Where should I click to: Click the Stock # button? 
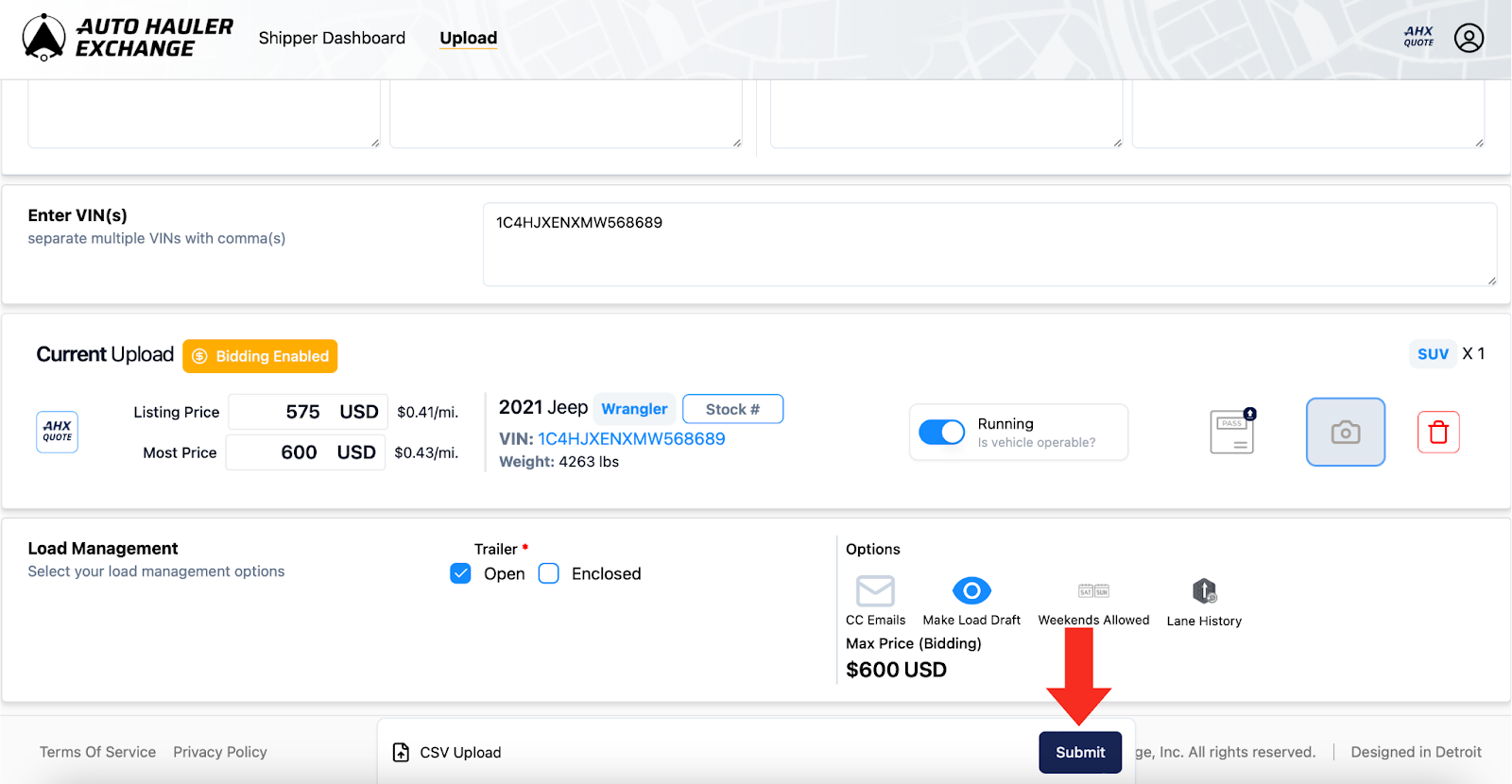tap(732, 409)
